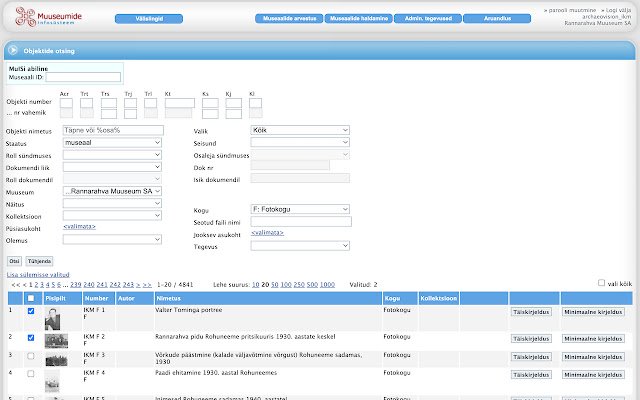
Task: Click the Number column header
Action: 96,298
